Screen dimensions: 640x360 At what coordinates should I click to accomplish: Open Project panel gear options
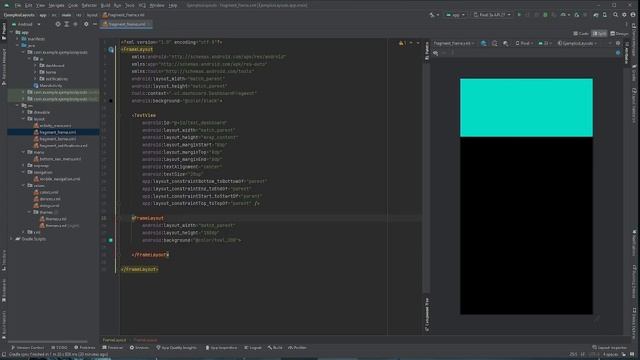[86, 24]
